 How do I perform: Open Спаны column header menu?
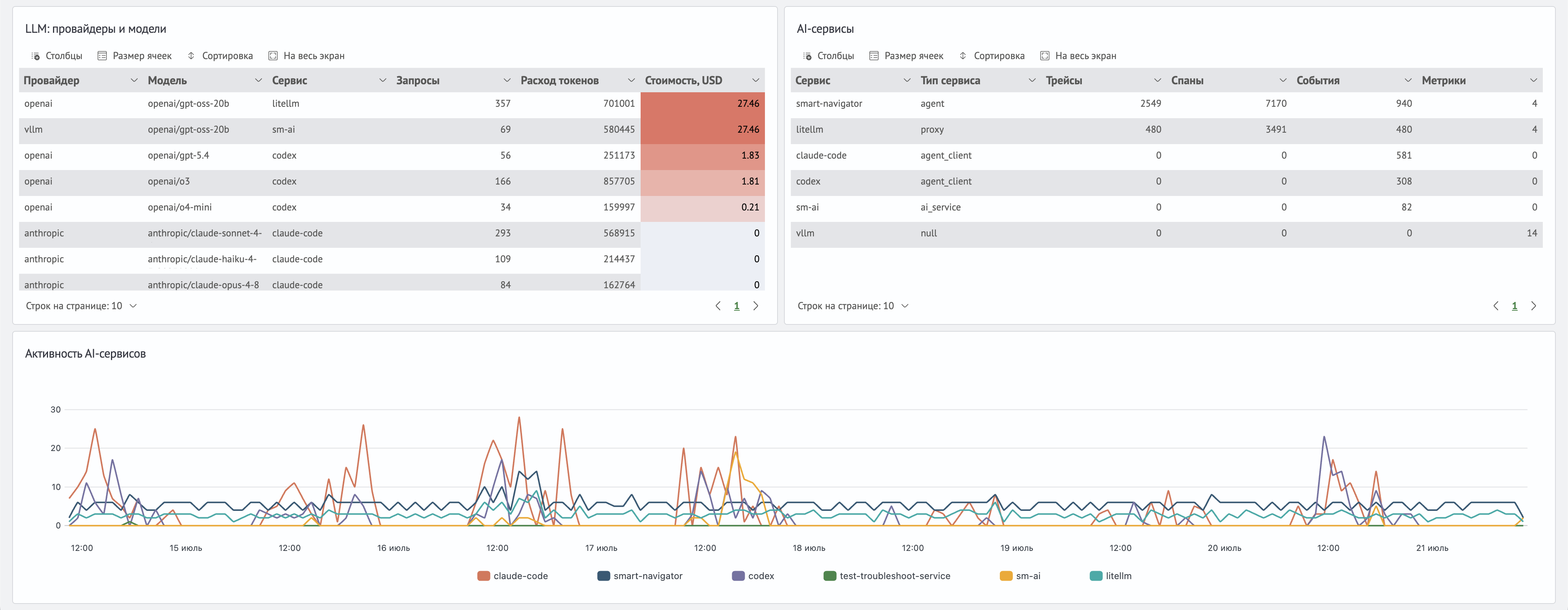click(1283, 80)
